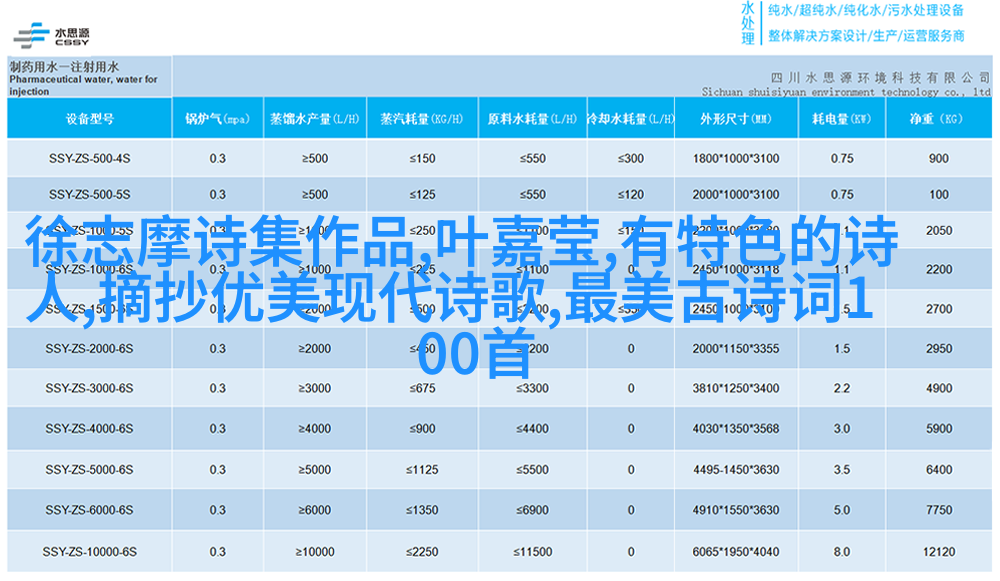The image size is (1000, 581).
Task: Click raw water value ≤3300
Action: (533, 388)
